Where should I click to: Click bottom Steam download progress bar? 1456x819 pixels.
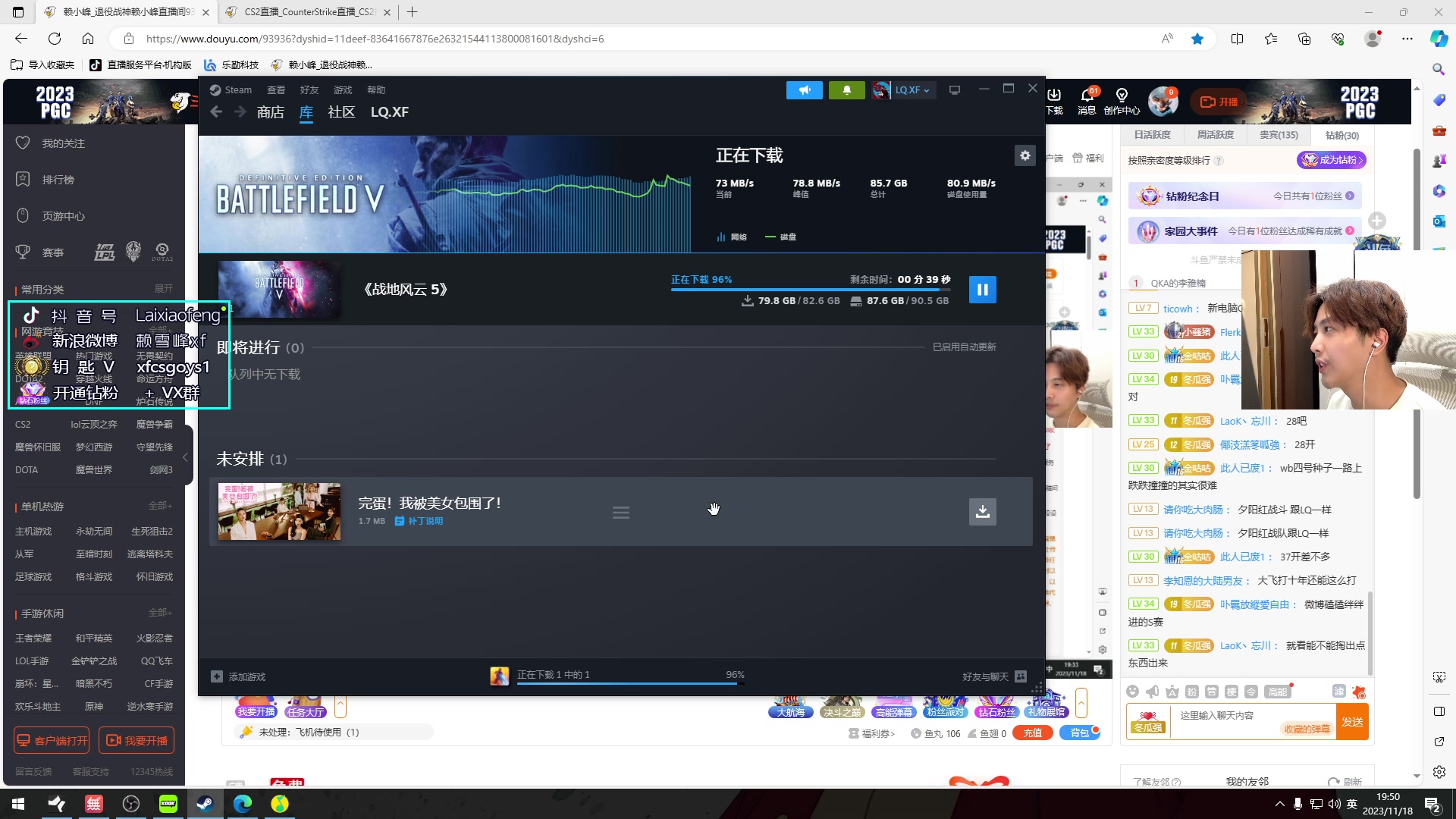click(x=630, y=684)
